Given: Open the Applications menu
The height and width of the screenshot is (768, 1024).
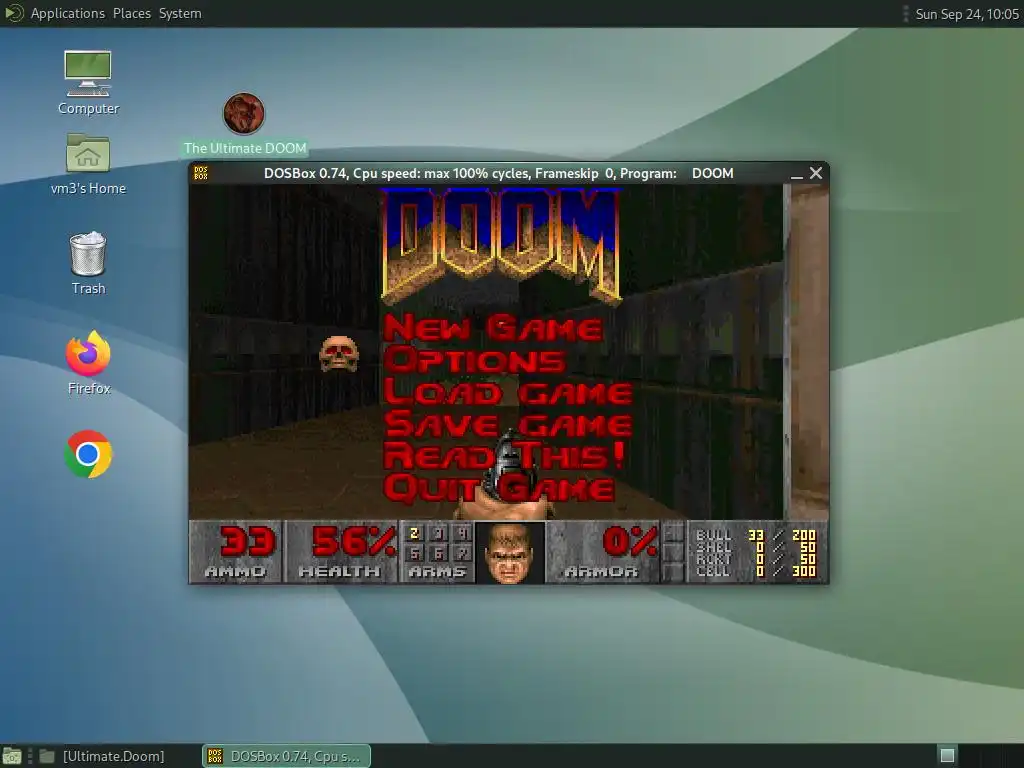Looking at the screenshot, I should point(67,13).
